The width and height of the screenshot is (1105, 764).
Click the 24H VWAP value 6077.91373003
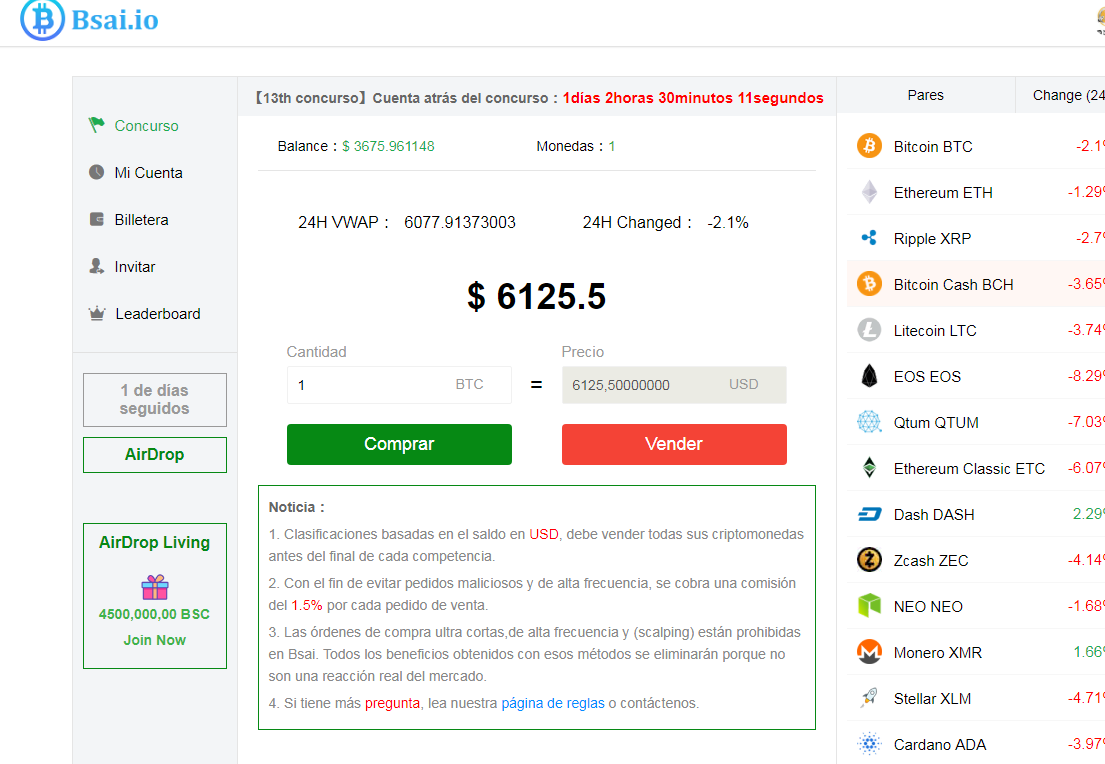[459, 223]
